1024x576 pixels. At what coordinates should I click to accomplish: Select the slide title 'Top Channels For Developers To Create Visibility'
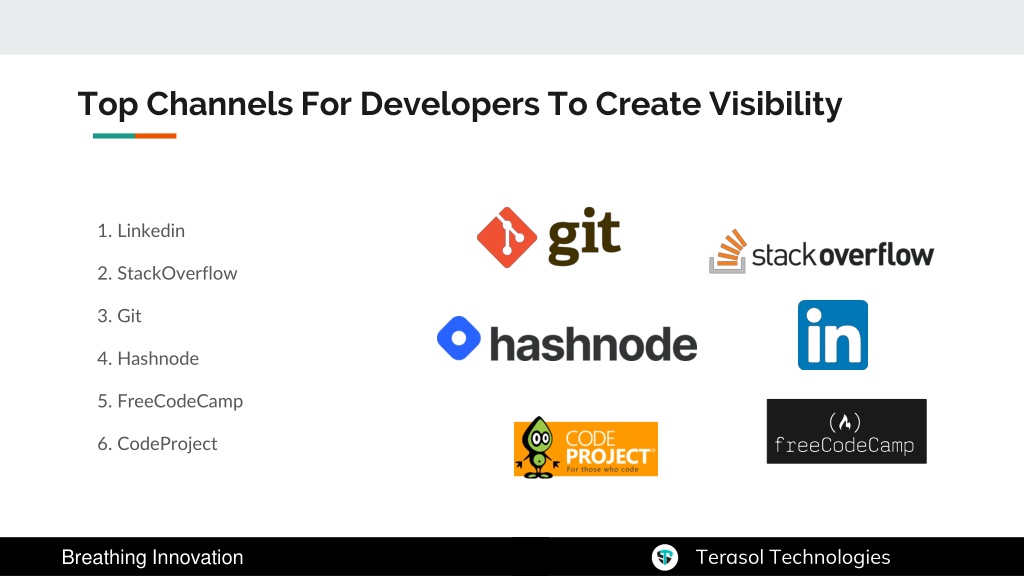[460, 104]
